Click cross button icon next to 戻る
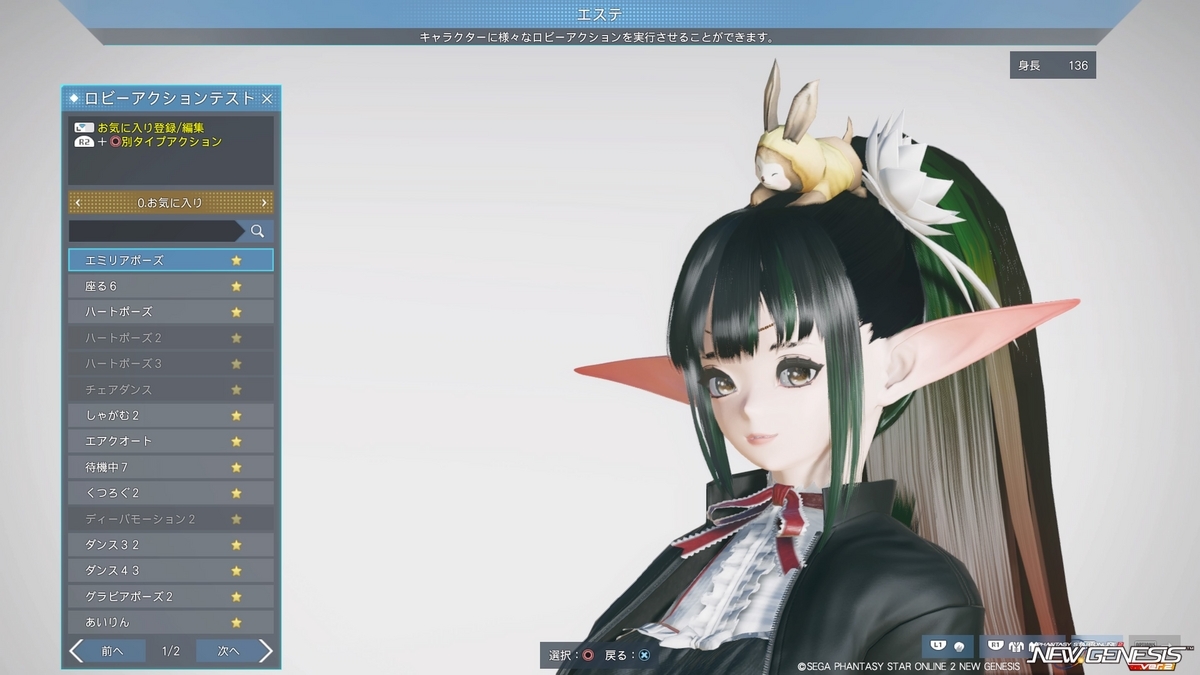 (644, 655)
